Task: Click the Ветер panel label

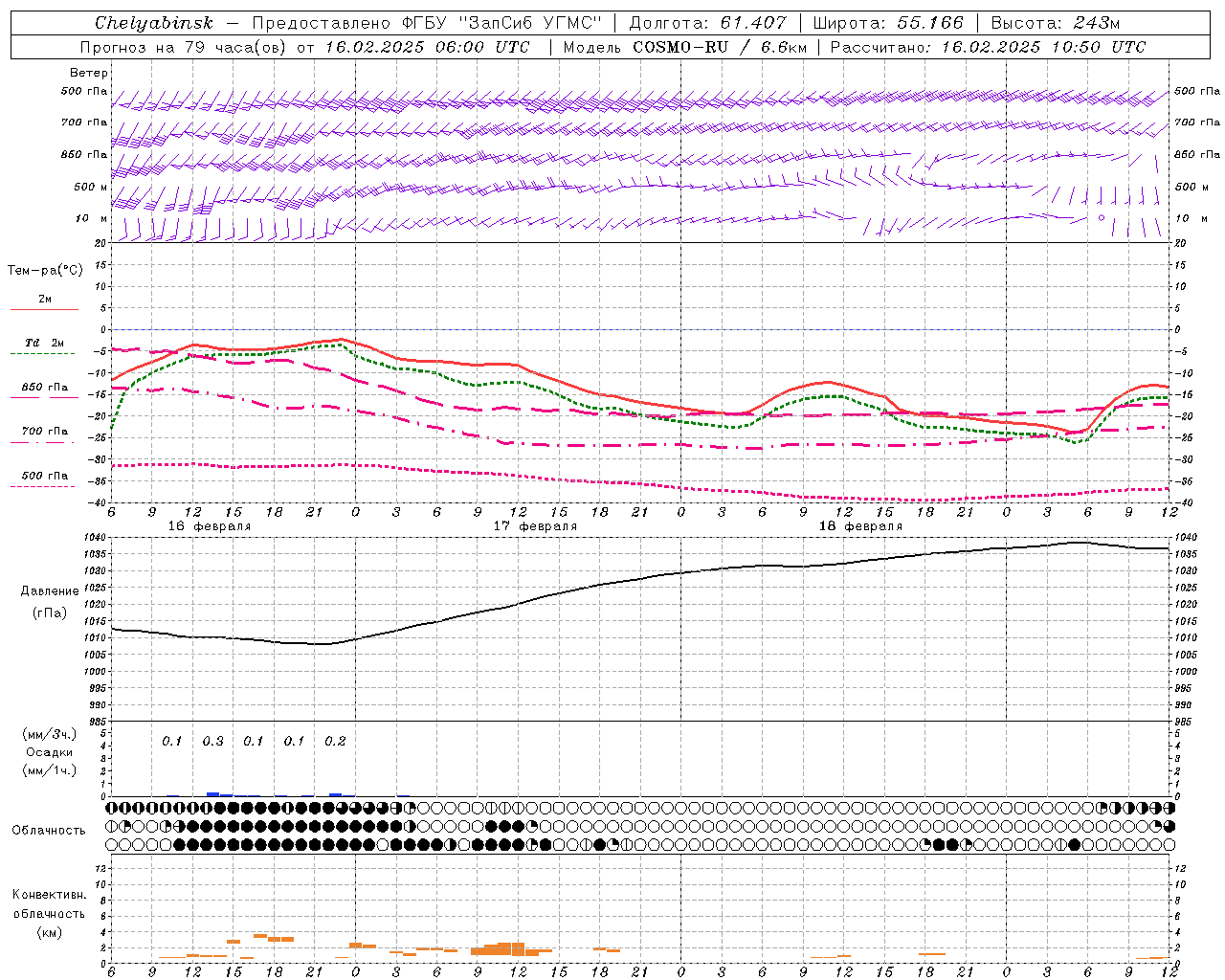Action: [x=89, y=73]
